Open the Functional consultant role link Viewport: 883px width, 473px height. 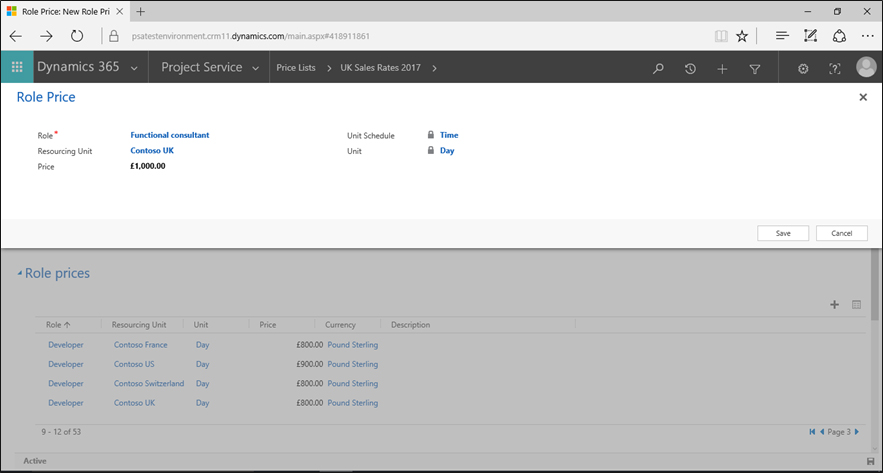170,135
